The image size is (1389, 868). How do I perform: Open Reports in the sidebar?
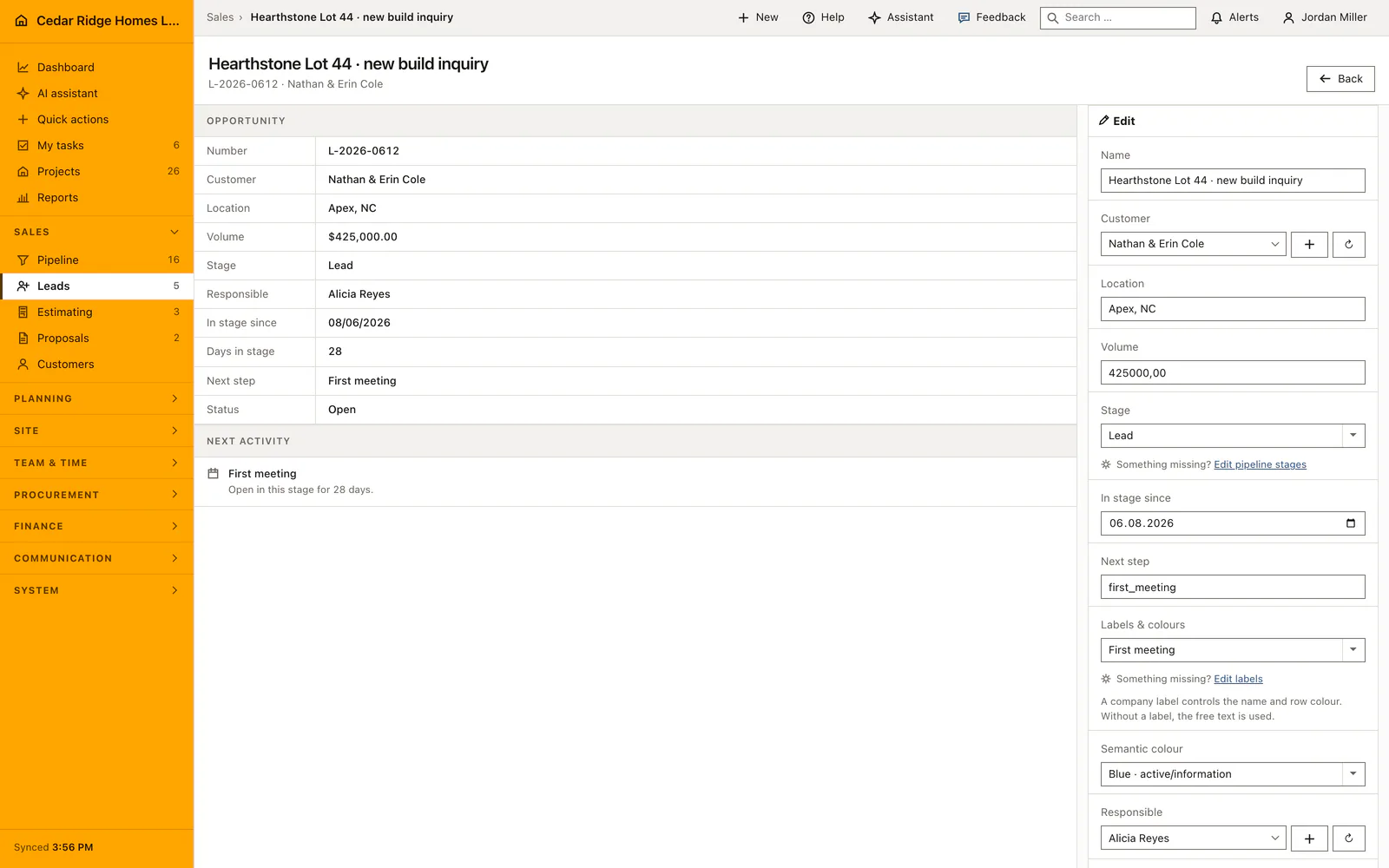click(96, 197)
